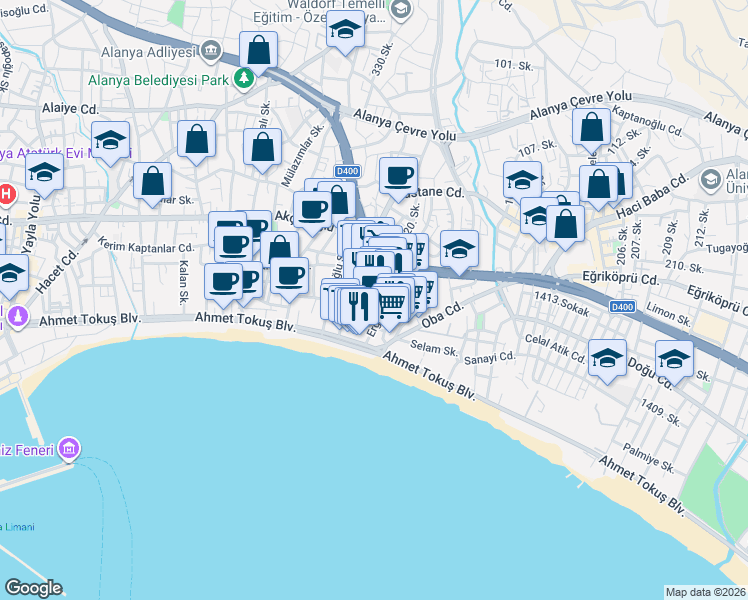Click the D400 road shield near Limon Sk.
748x600 pixels.
pos(622,307)
